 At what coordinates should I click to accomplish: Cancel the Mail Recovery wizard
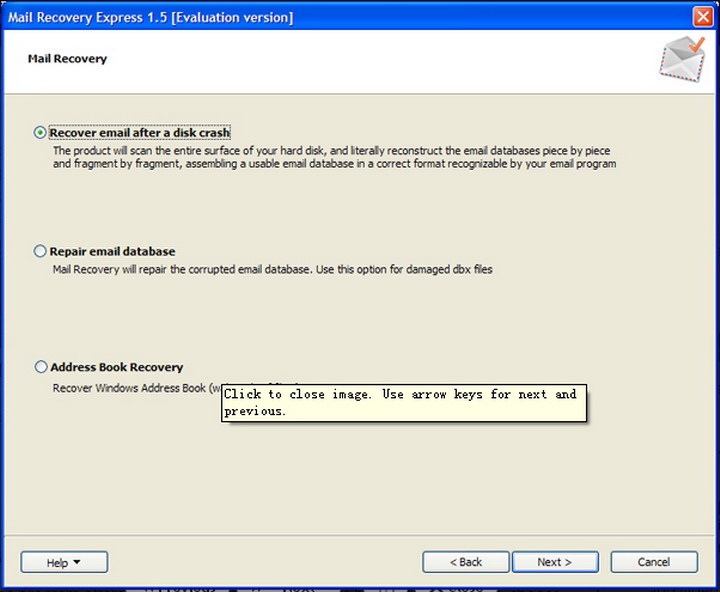tap(654, 562)
